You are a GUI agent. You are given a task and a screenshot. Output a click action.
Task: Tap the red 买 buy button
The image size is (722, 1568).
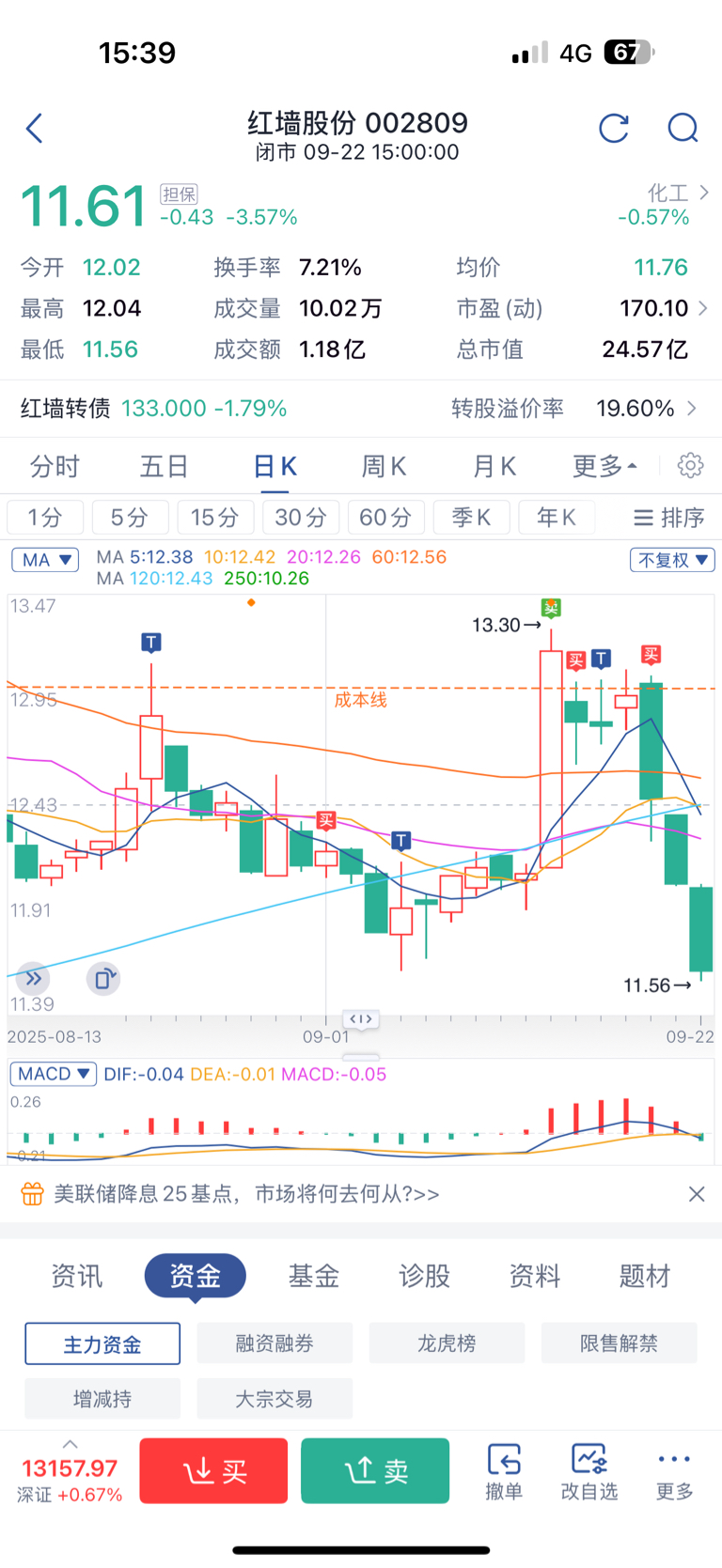pos(213,1470)
